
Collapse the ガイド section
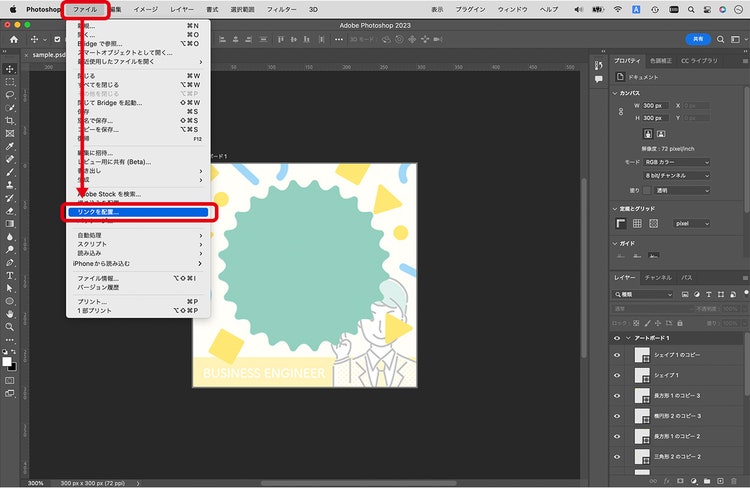click(x=615, y=244)
